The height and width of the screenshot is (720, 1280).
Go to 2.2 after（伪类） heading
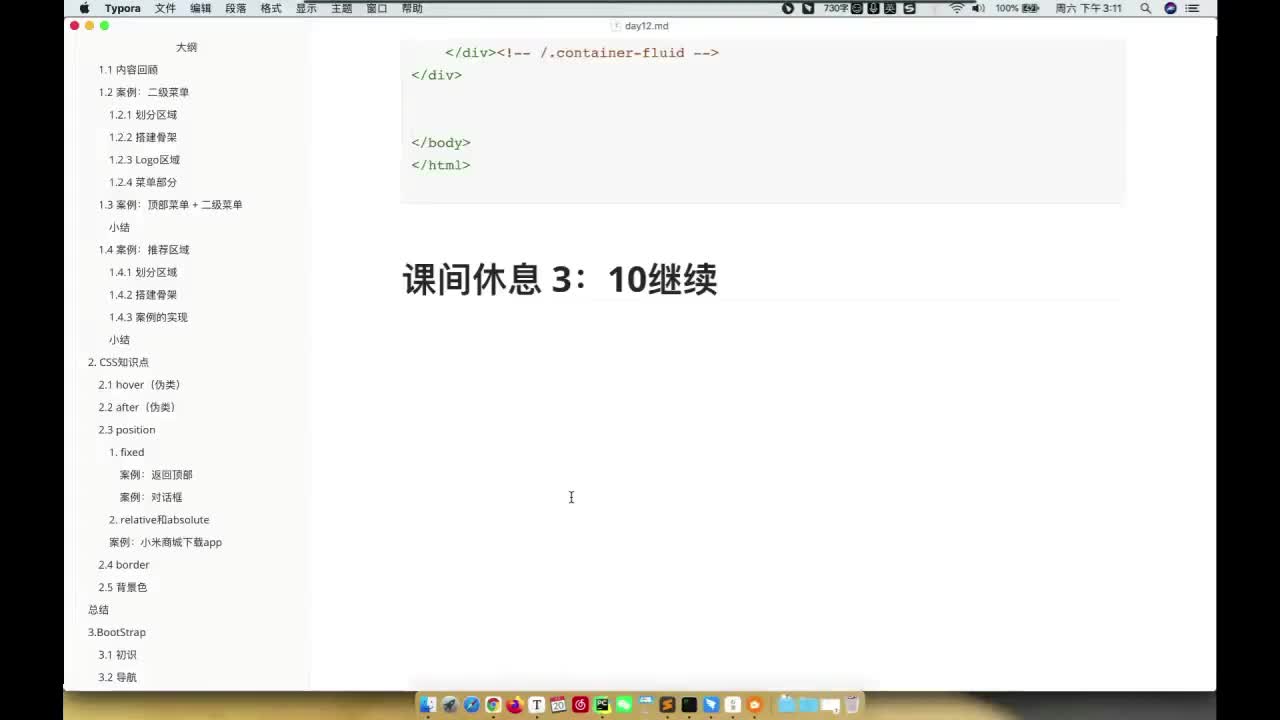[x=137, y=407]
